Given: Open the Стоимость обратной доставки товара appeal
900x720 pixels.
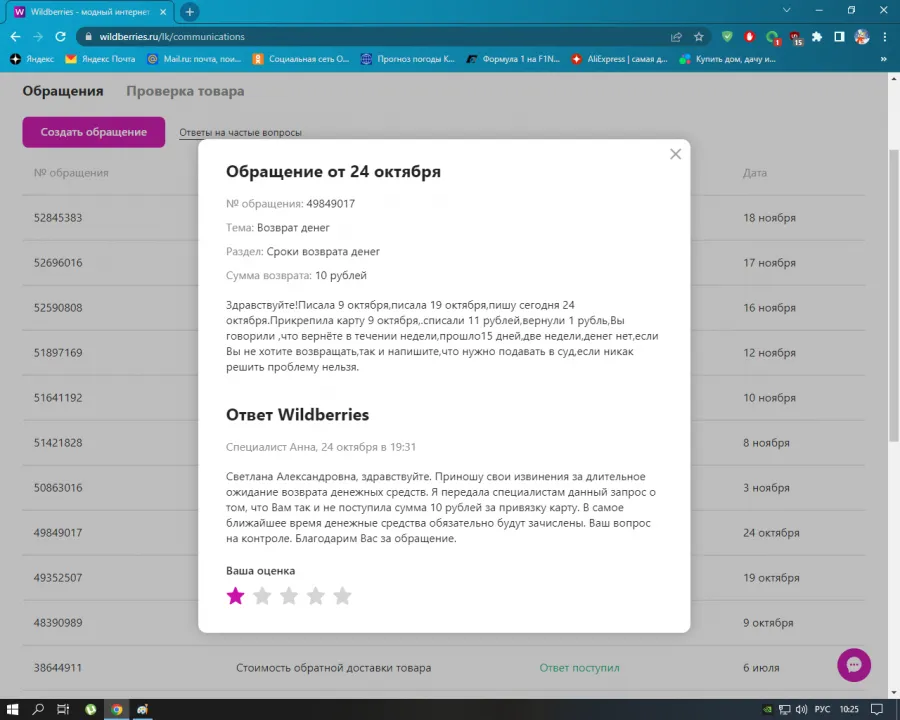Looking at the screenshot, I should point(333,668).
